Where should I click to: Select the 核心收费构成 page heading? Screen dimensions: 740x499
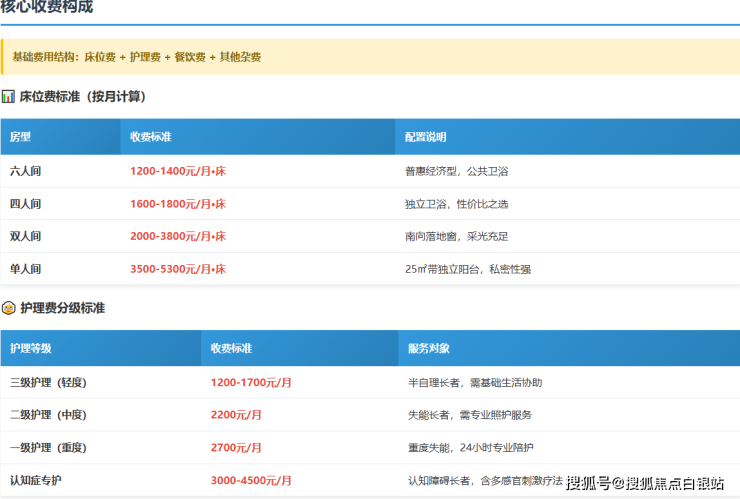click(x=46, y=7)
